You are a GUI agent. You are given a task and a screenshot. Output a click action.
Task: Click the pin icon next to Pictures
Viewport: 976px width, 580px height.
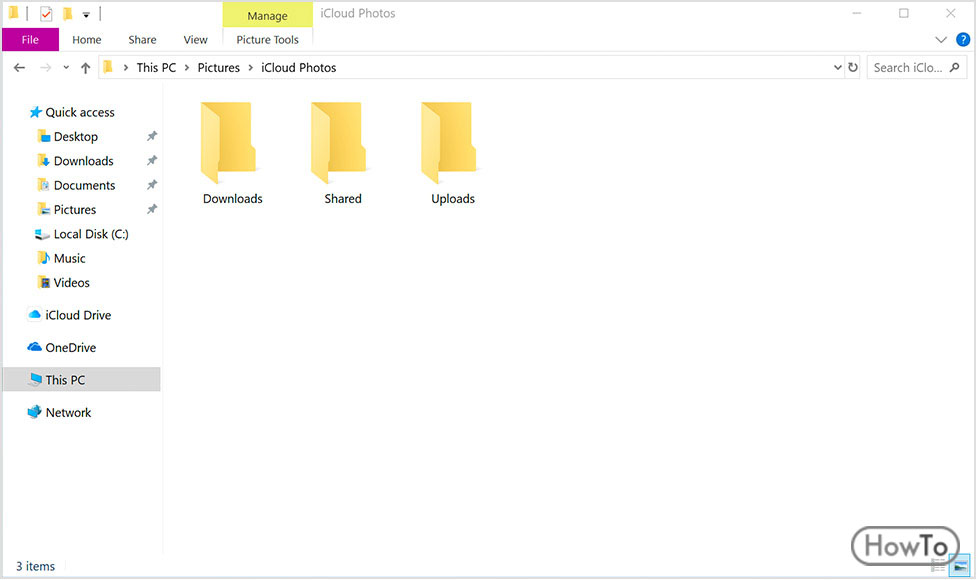[152, 209]
